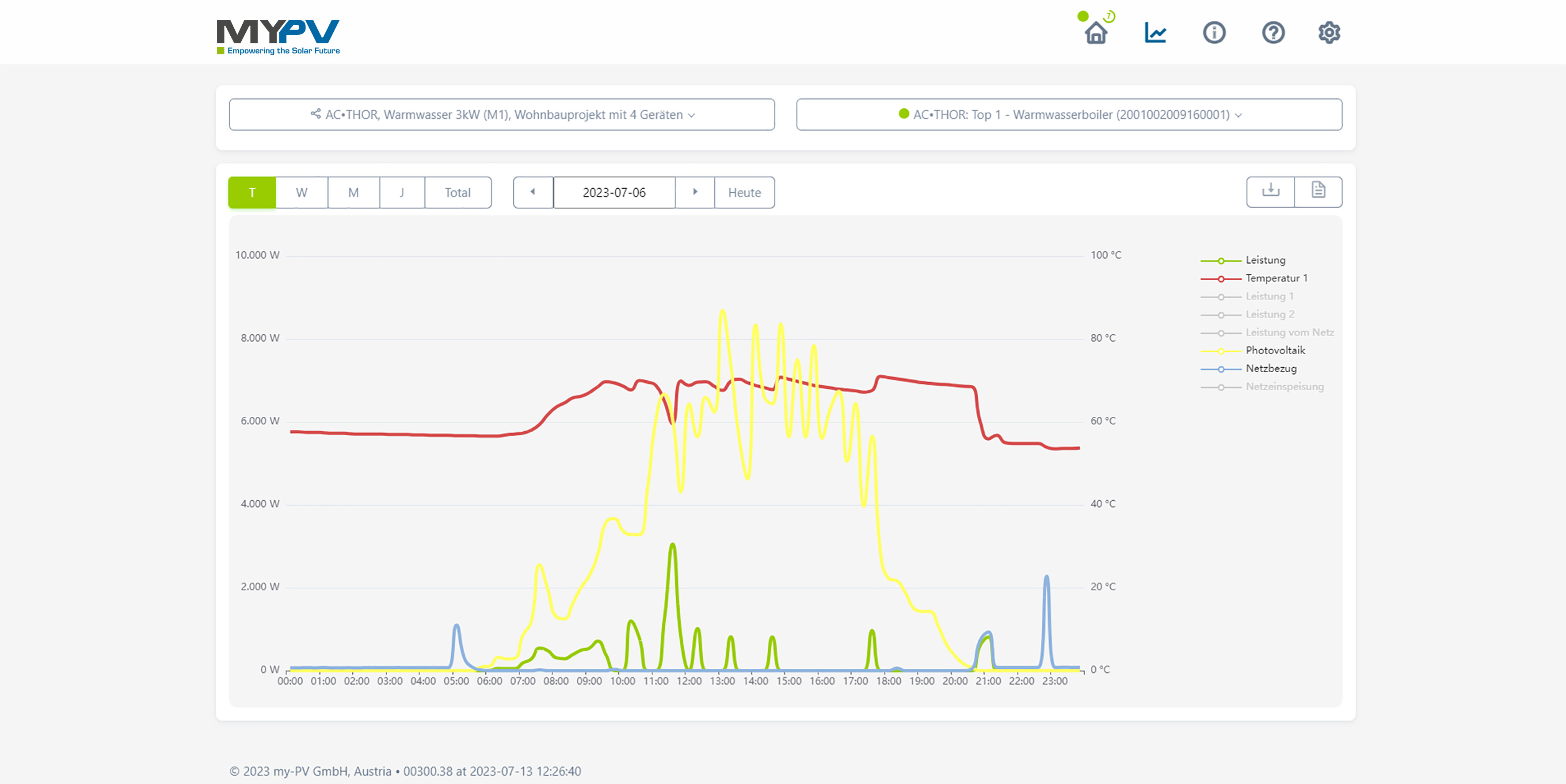Image resolution: width=1566 pixels, height=784 pixels.
Task: Go to next day arrow
Action: click(x=695, y=192)
